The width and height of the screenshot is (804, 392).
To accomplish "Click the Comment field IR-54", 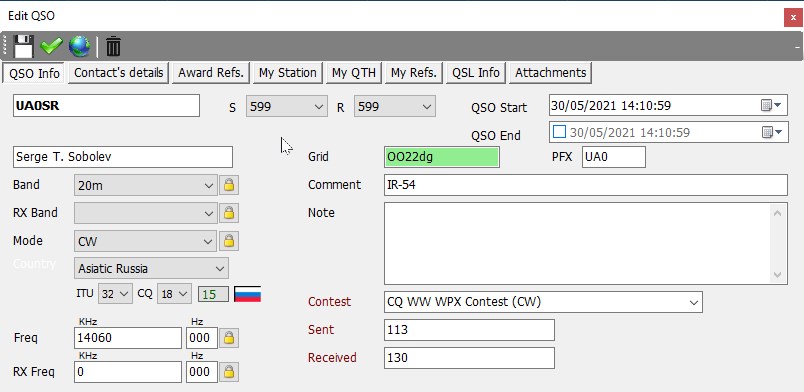I will tap(586, 185).
